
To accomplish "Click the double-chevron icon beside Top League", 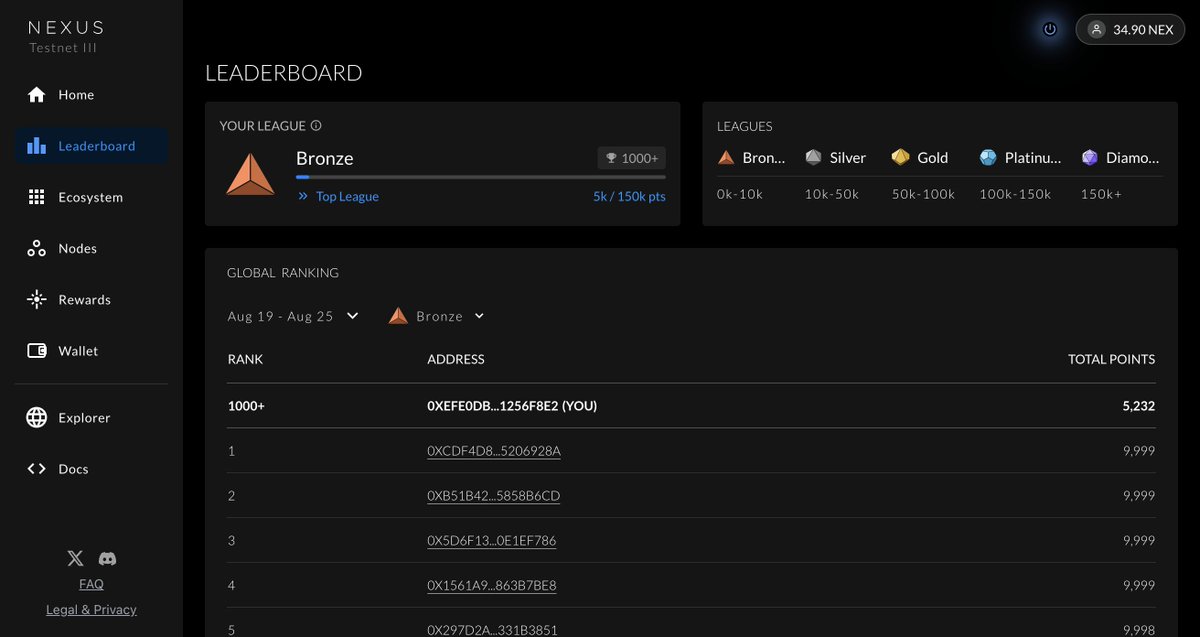I will coord(303,197).
